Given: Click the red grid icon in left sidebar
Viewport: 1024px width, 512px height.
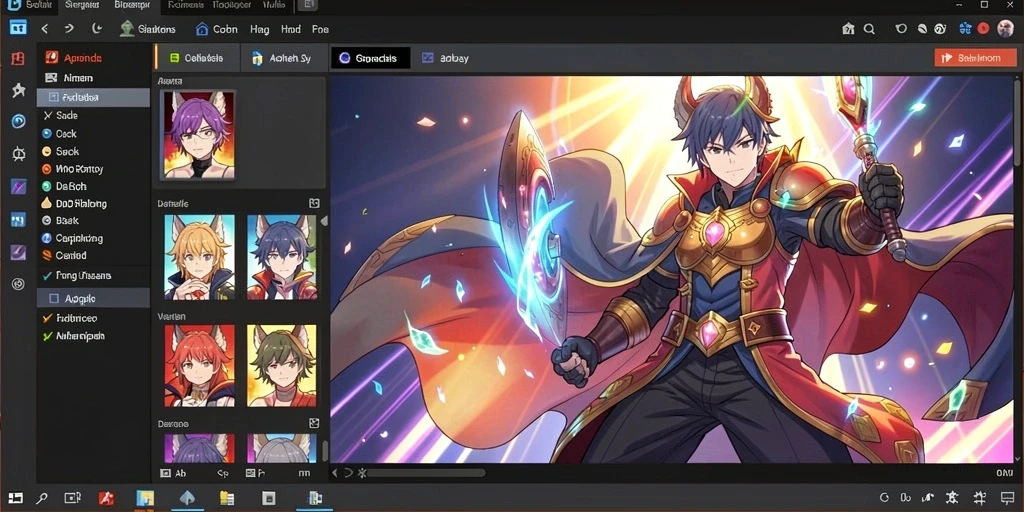Looking at the screenshot, I should click(18, 59).
